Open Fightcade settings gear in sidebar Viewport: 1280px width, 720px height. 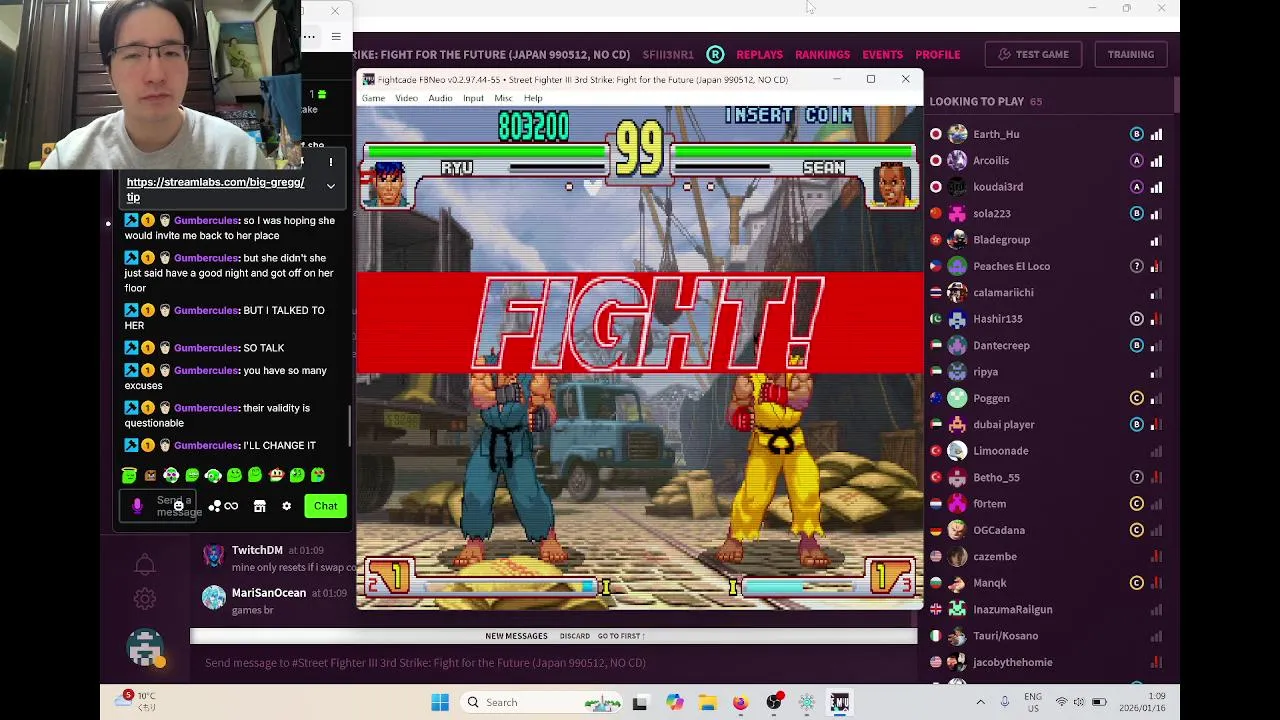point(145,599)
